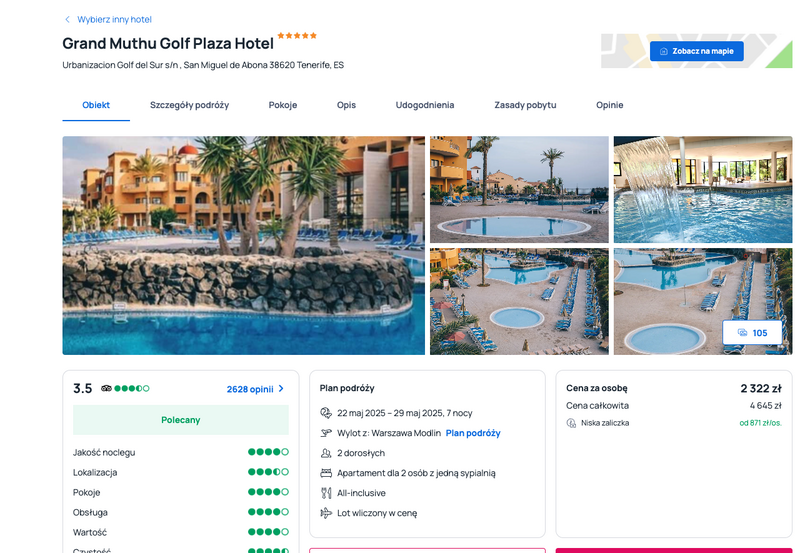Expand reviews via chevron after 2628 opinii
800x553 pixels.
281,389
